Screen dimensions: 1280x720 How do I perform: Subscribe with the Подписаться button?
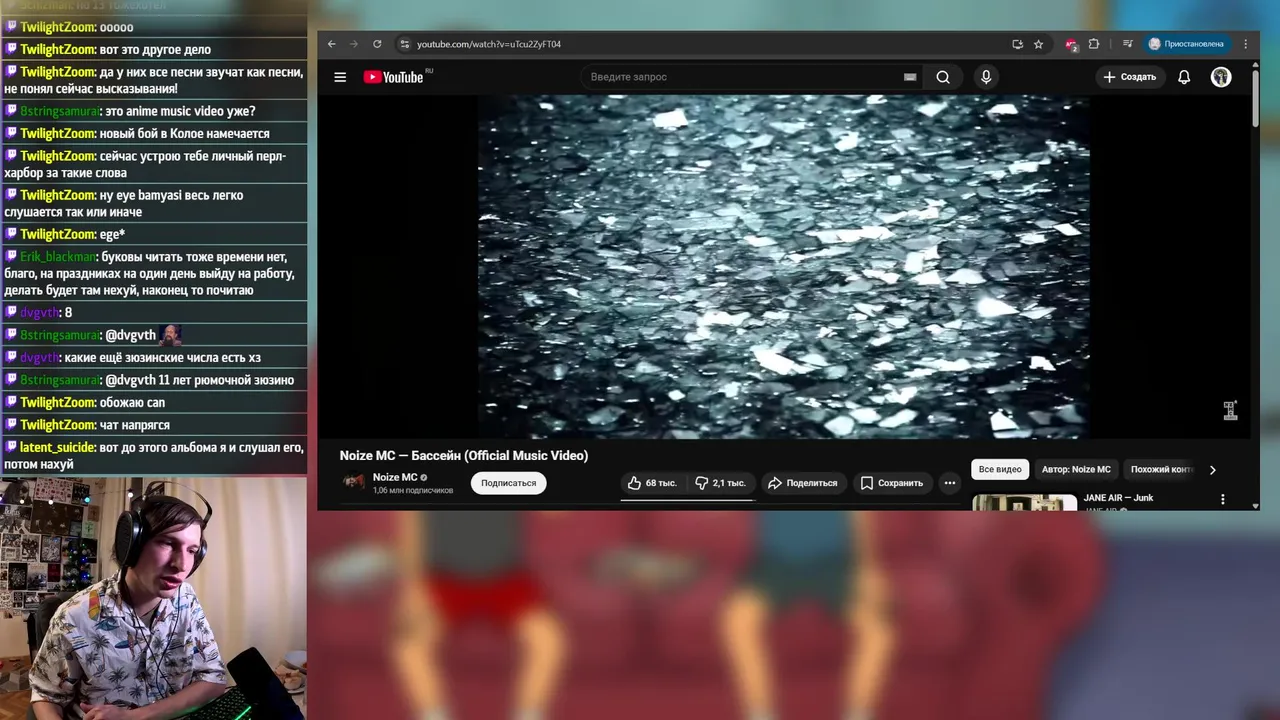coord(508,483)
